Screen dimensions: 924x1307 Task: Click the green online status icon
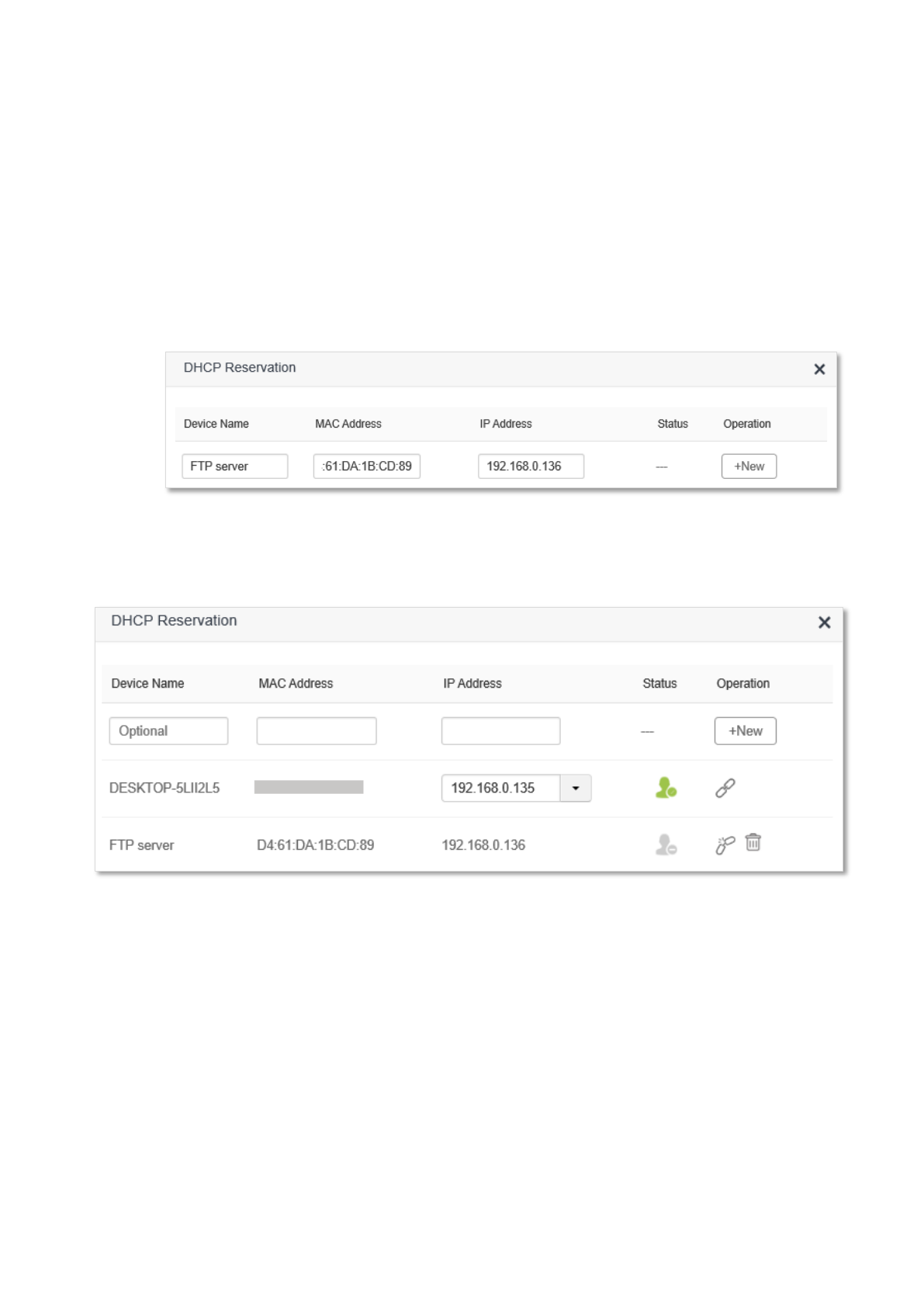[x=666, y=789]
